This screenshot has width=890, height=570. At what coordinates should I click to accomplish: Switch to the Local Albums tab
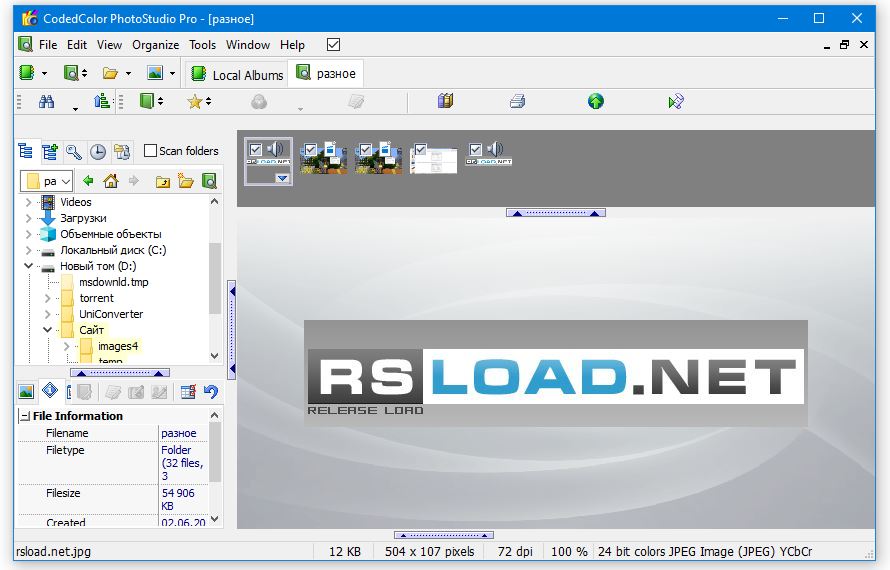tap(237, 74)
